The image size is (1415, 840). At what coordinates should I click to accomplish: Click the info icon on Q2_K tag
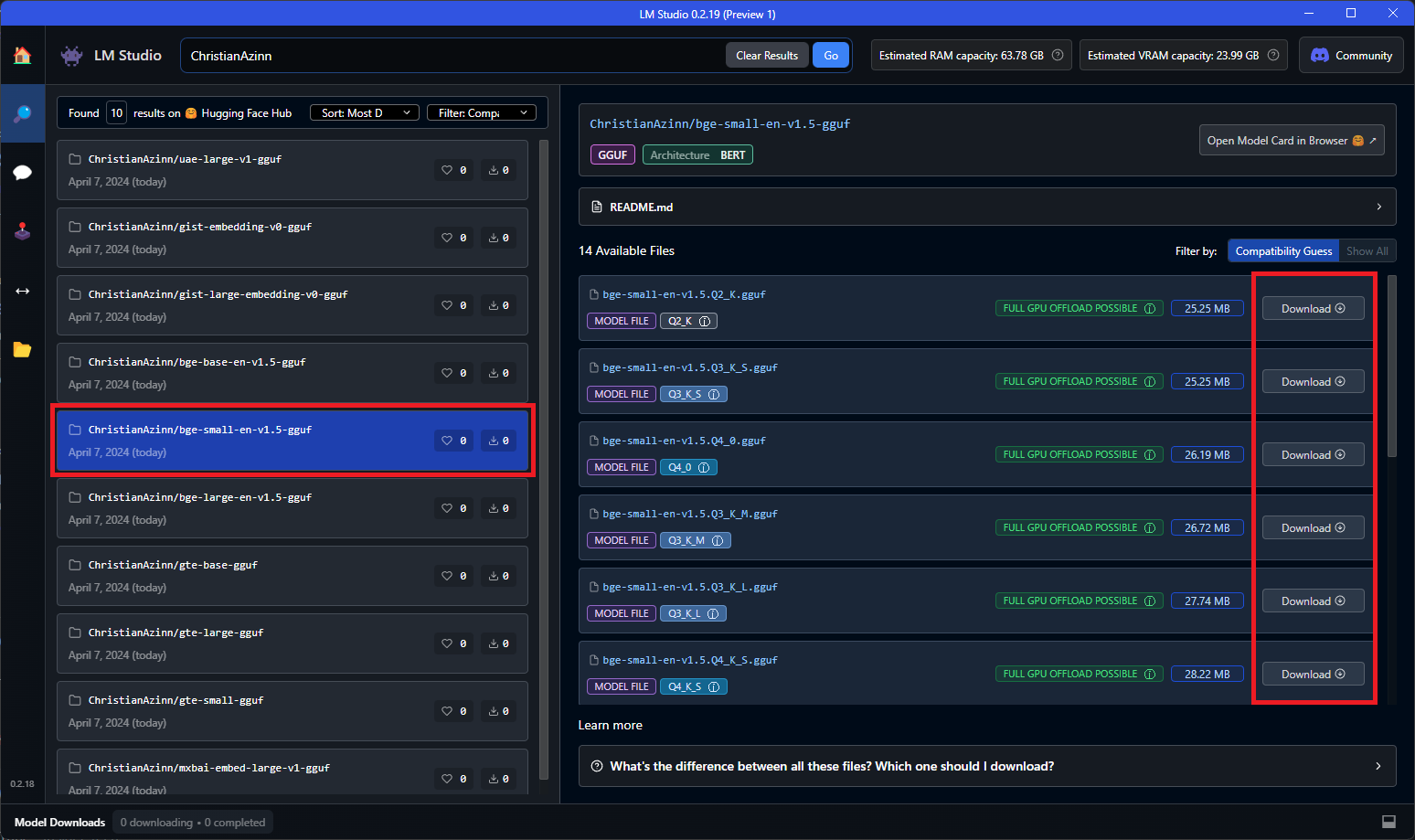coord(705,321)
